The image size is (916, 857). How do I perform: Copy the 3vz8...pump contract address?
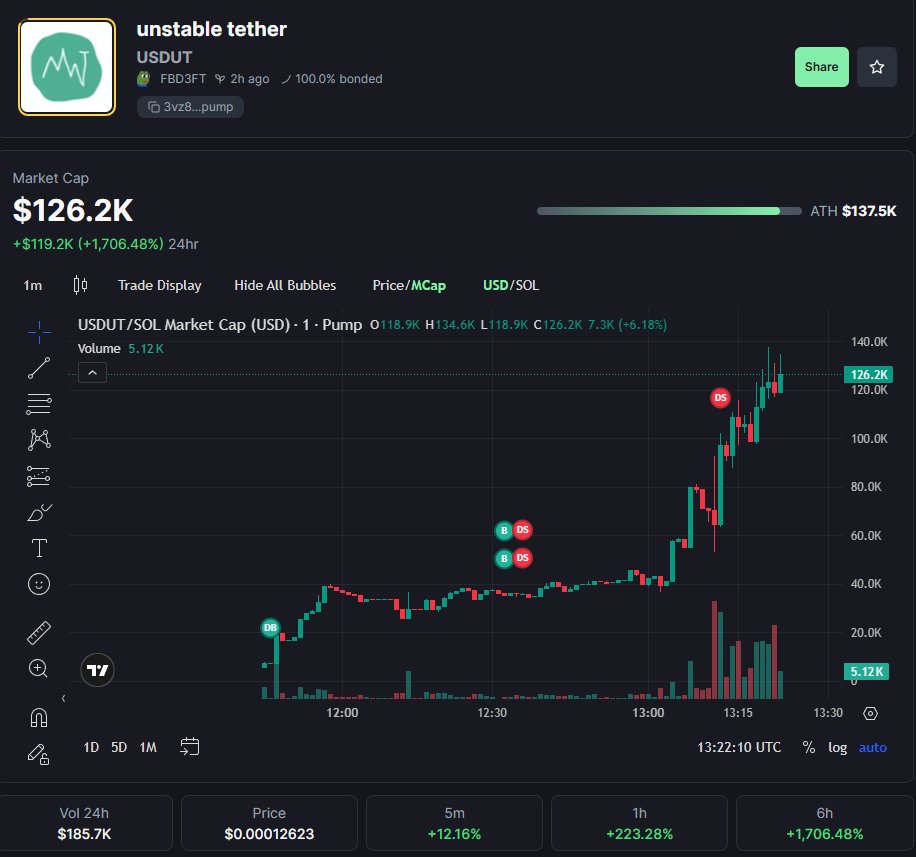(x=190, y=107)
